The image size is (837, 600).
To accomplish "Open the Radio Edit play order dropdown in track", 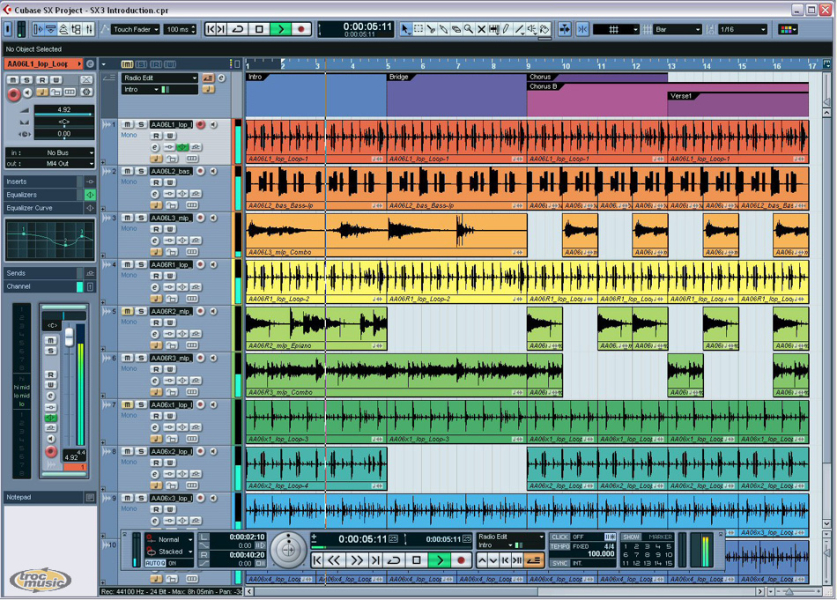I will click(159, 78).
